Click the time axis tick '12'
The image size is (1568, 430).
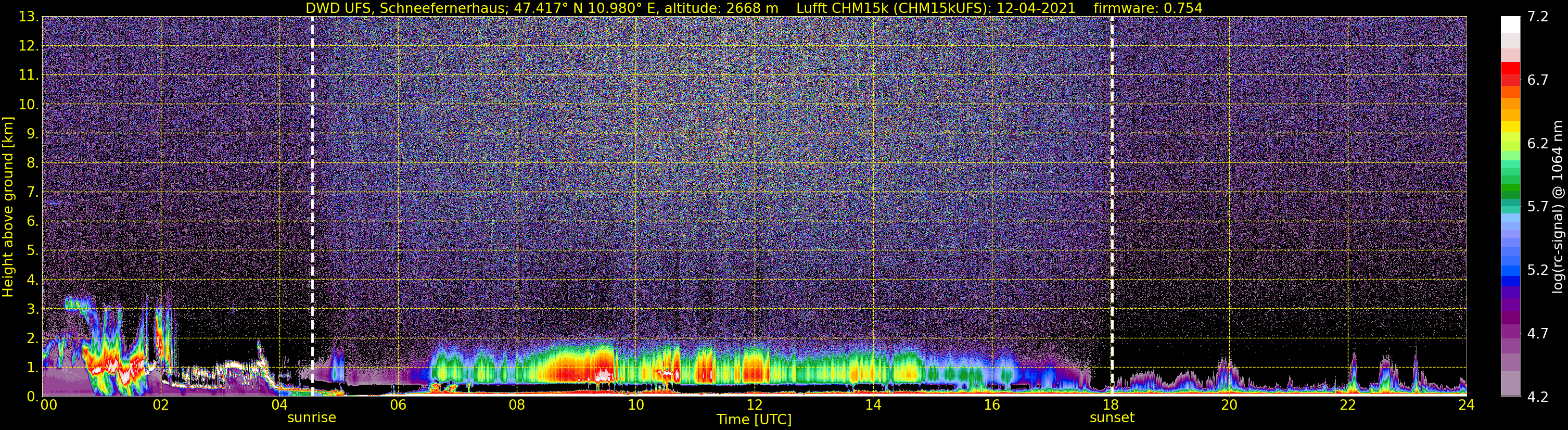tap(754, 405)
